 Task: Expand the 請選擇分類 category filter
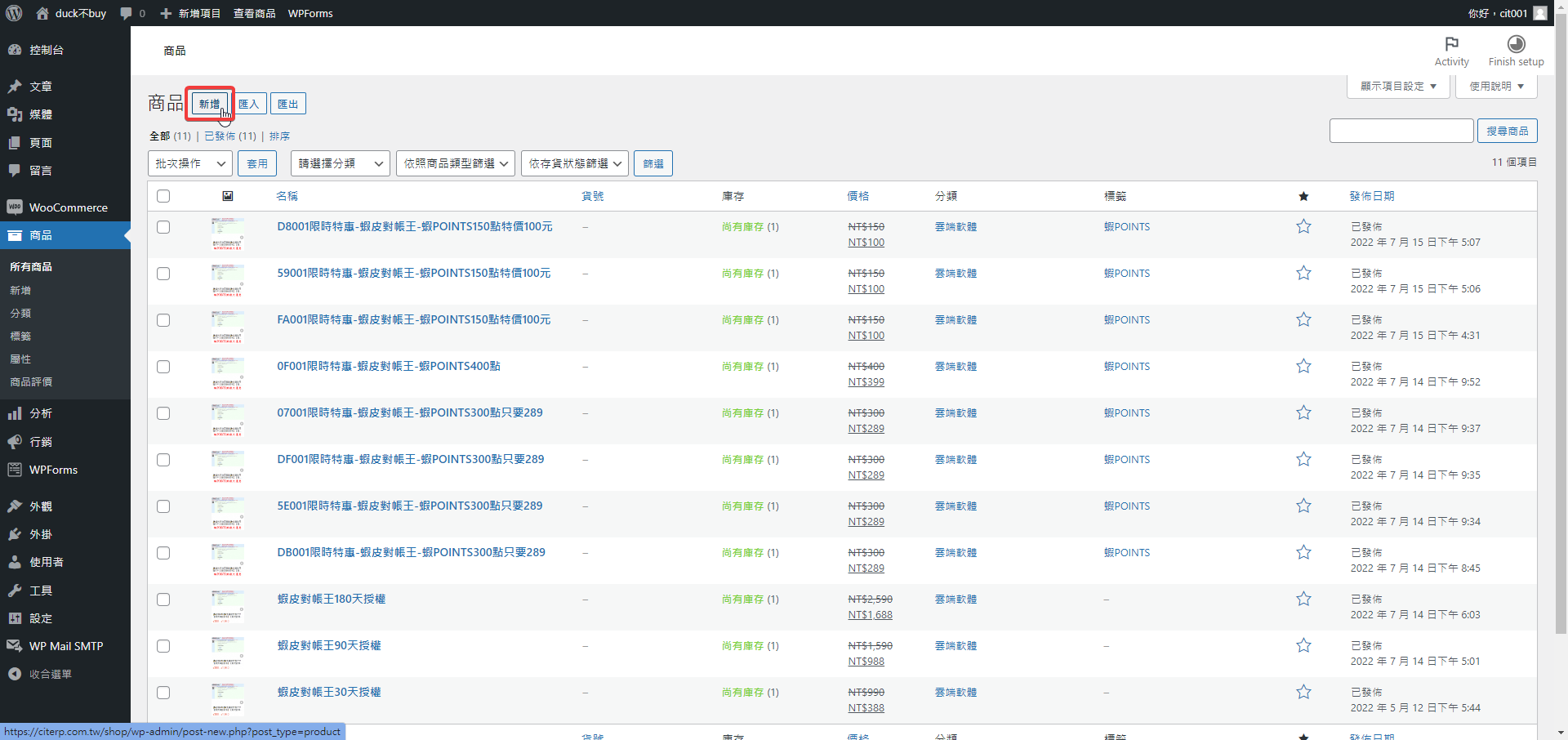[340, 163]
